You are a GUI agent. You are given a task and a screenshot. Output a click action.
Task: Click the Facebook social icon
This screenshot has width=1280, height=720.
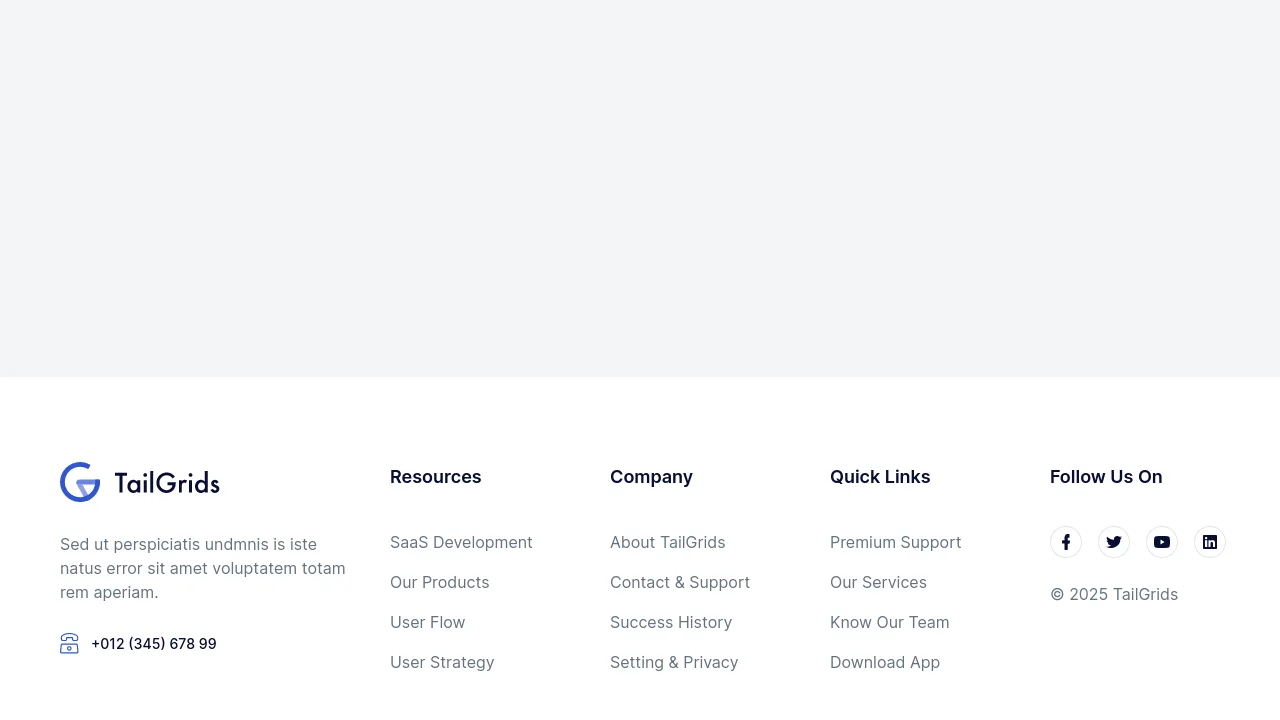coord(1065,541)
